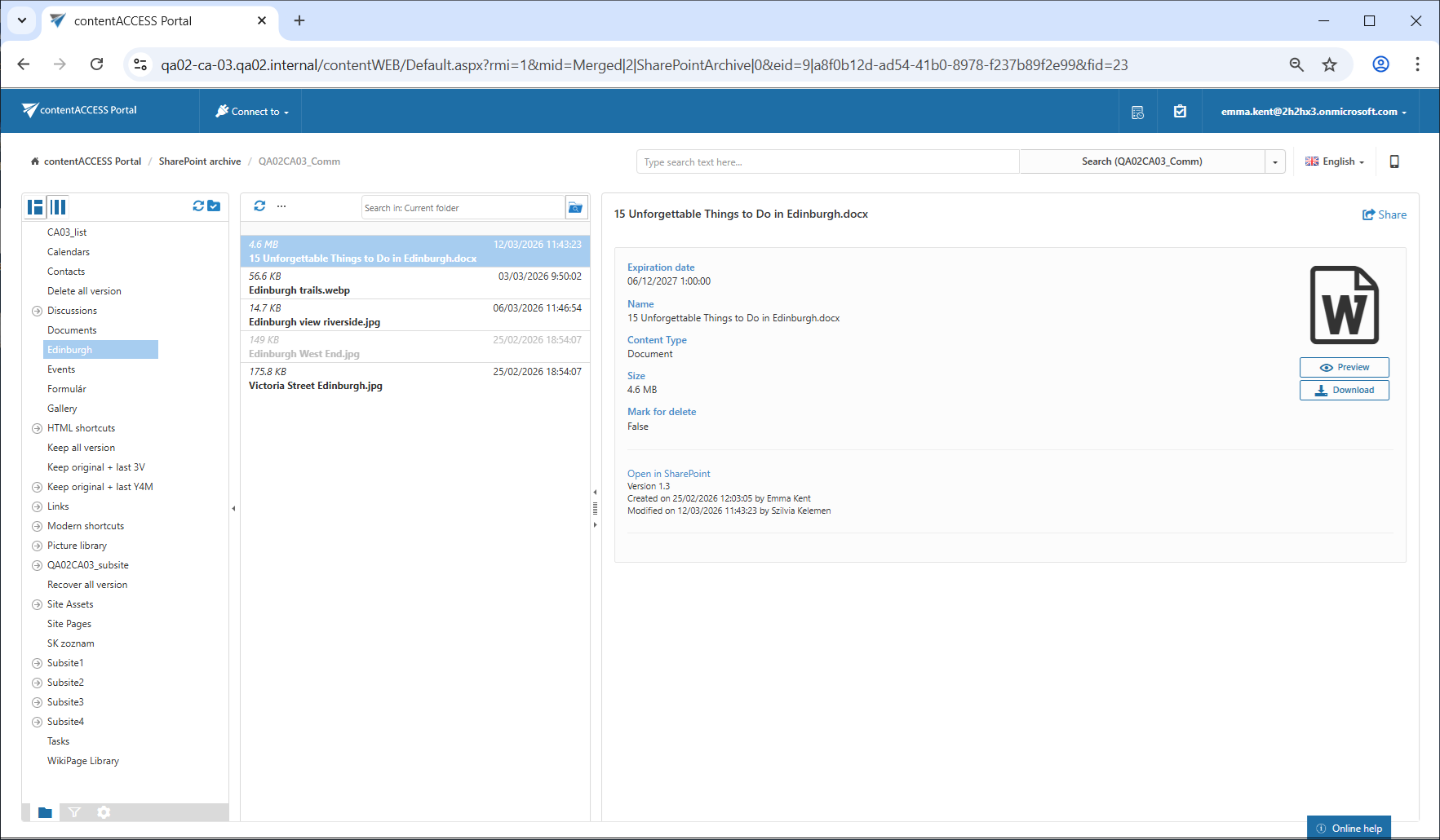Open the search scope dropdown arrow
The width and height of the screenshot is (1440, 840).
pos(1275,162)
